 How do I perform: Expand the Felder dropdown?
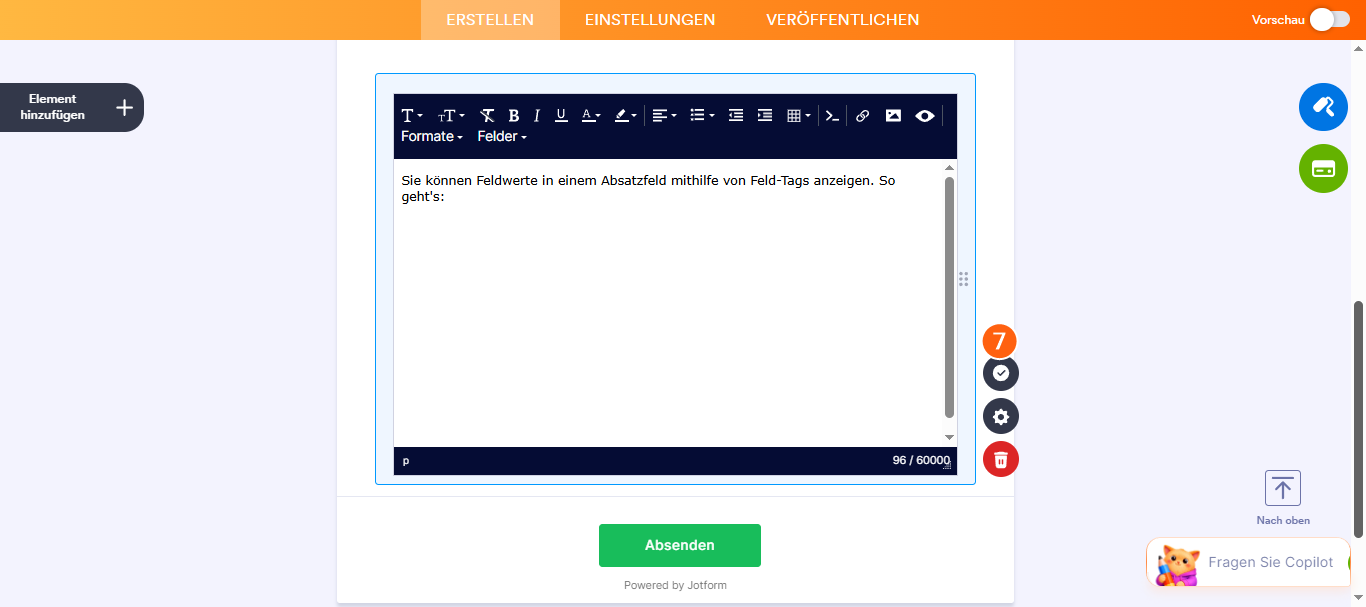(x=502, y=137)
